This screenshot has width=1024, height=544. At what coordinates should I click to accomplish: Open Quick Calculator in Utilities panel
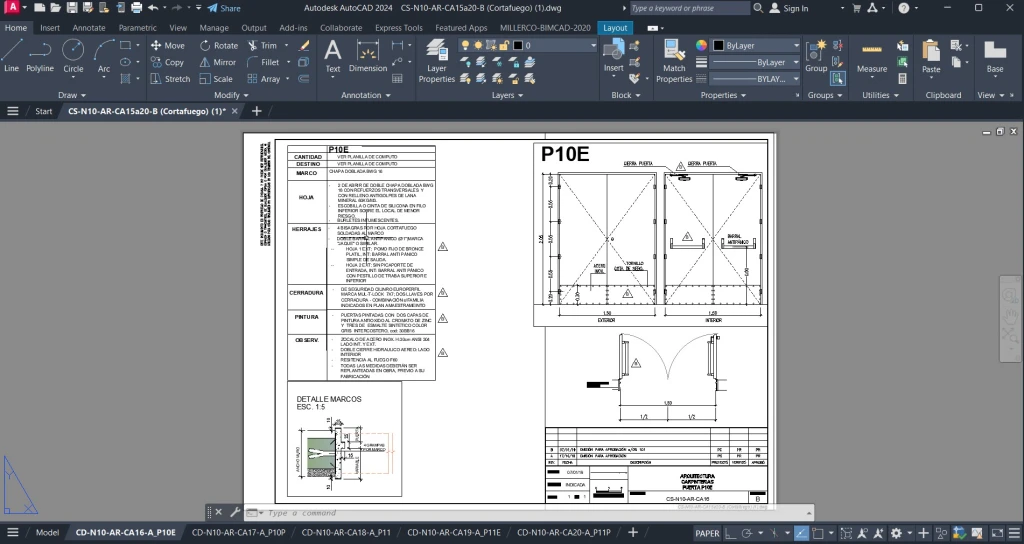click(x=903, y=78)
